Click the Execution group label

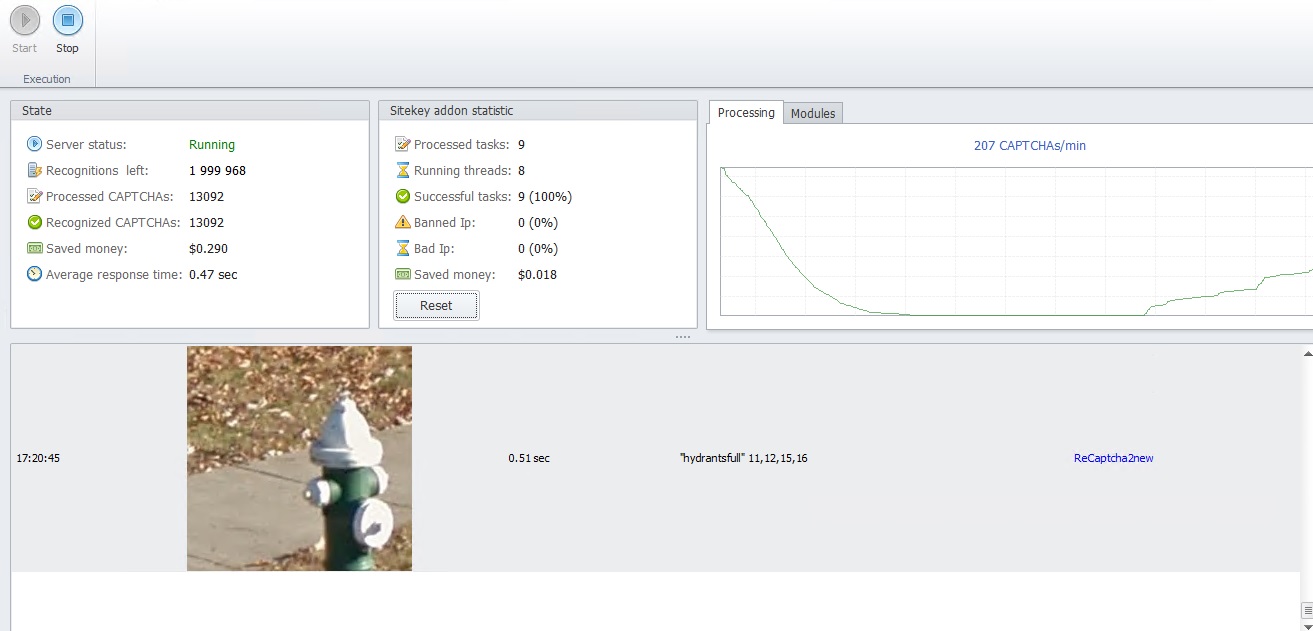pos(47,79)
